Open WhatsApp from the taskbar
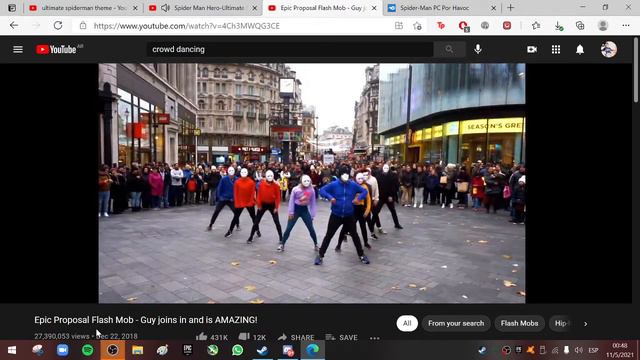This screenshot has width=640, height=360. point(238,350)
